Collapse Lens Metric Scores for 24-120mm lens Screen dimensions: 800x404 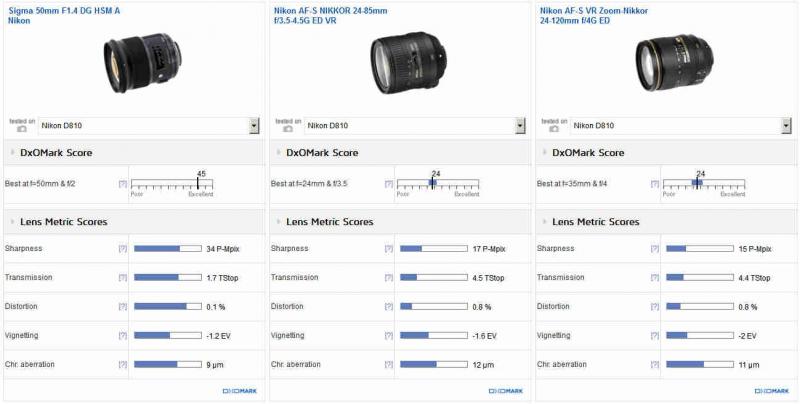(x=544, y=222)
